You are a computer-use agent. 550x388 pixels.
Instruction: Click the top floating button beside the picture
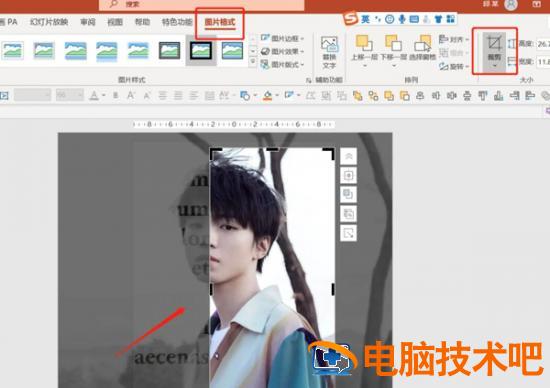coord(349,156)
